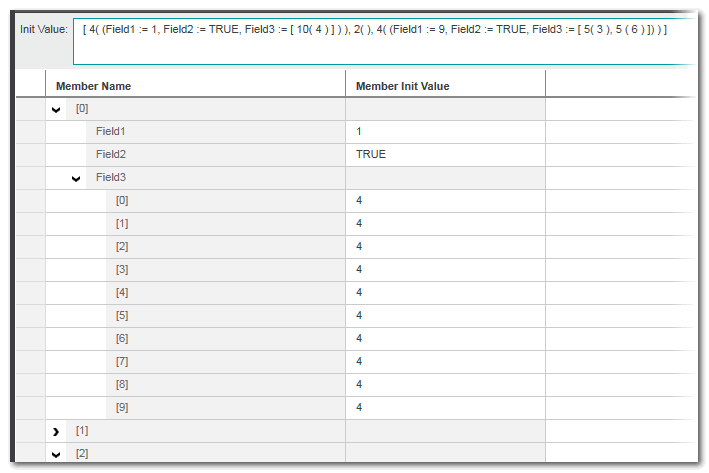Collapse the Field3 member node

click(x=76, y=178)
